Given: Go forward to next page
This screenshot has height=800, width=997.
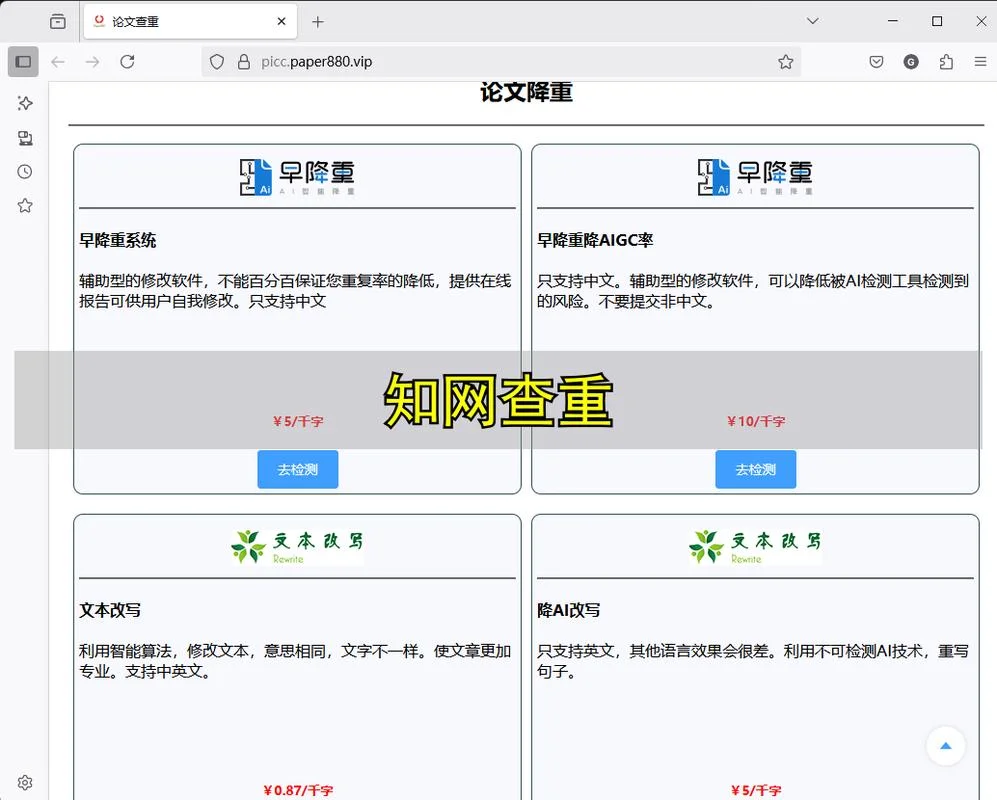Looking at the screenshot, I should point(92,62).
